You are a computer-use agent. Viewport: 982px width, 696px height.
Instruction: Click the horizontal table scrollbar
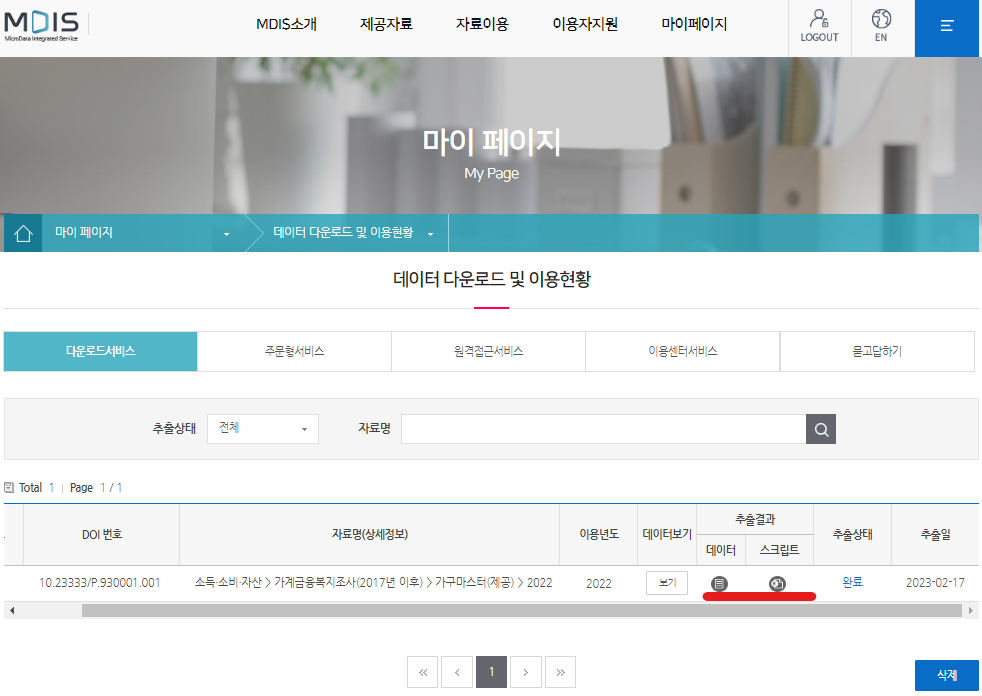522,610
